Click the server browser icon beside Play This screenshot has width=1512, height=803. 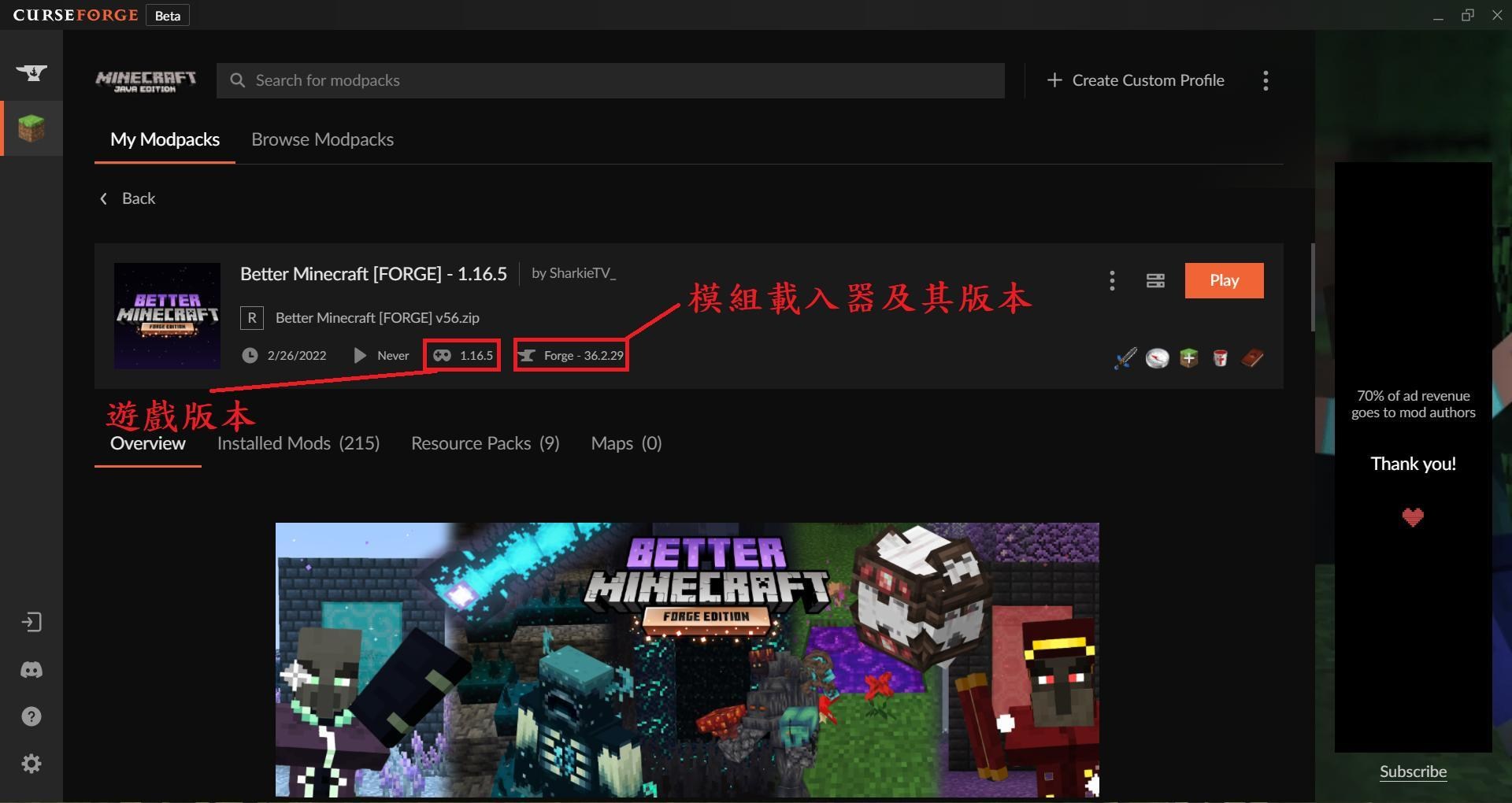[x=1154, y=280]
